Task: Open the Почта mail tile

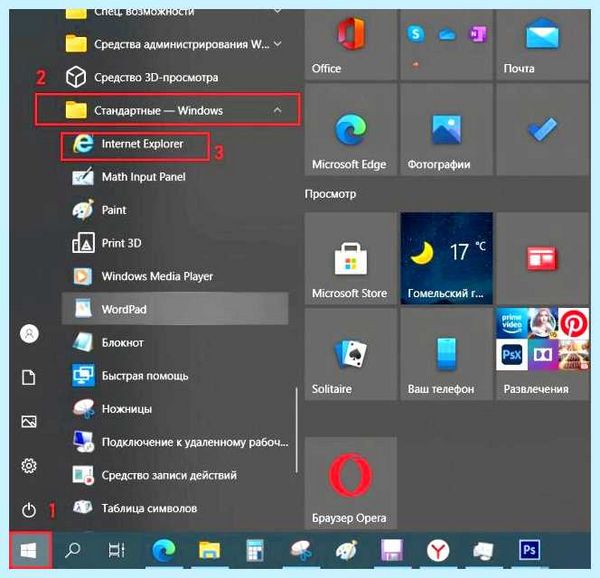Action: point(542,45)
